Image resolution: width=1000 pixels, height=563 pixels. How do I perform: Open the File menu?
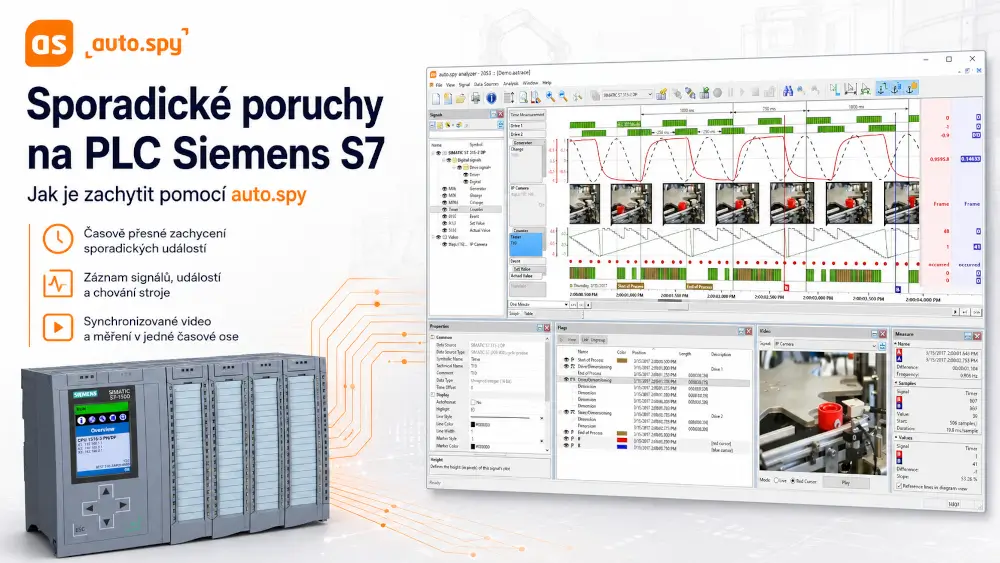(439, 85)
